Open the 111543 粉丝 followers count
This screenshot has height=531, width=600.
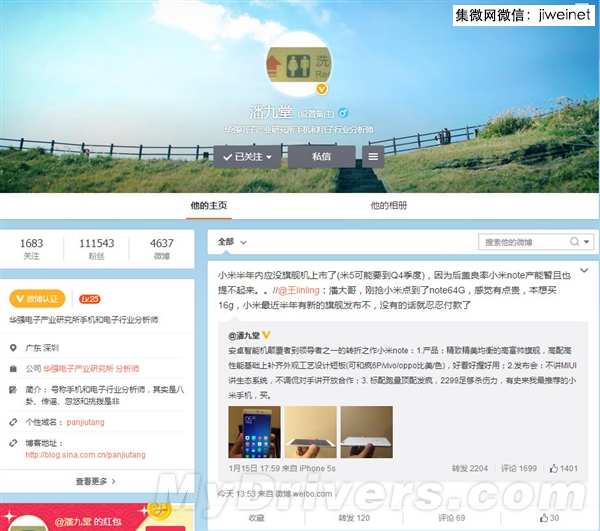pos(96,248)
